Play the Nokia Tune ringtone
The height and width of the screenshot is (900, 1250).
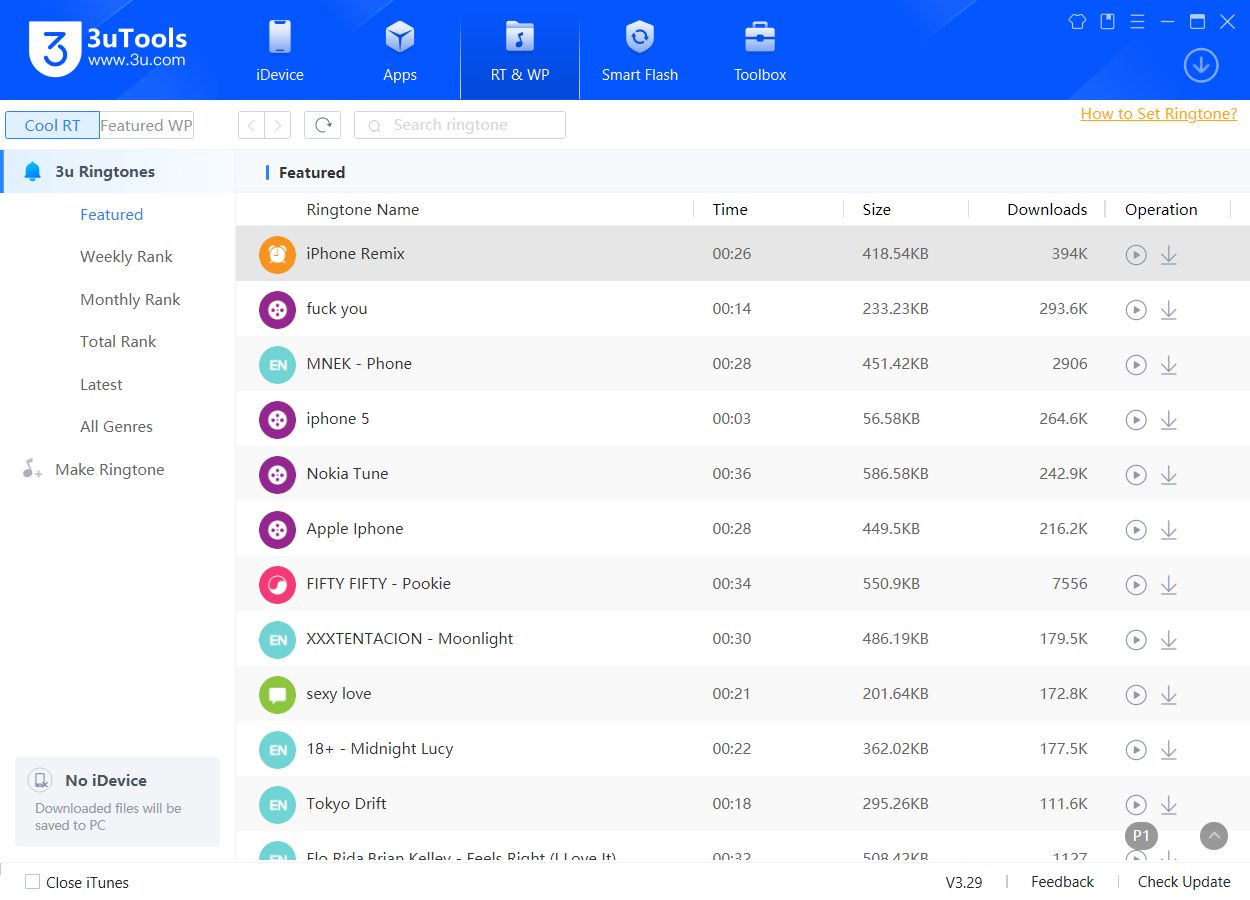[1135, 475]
